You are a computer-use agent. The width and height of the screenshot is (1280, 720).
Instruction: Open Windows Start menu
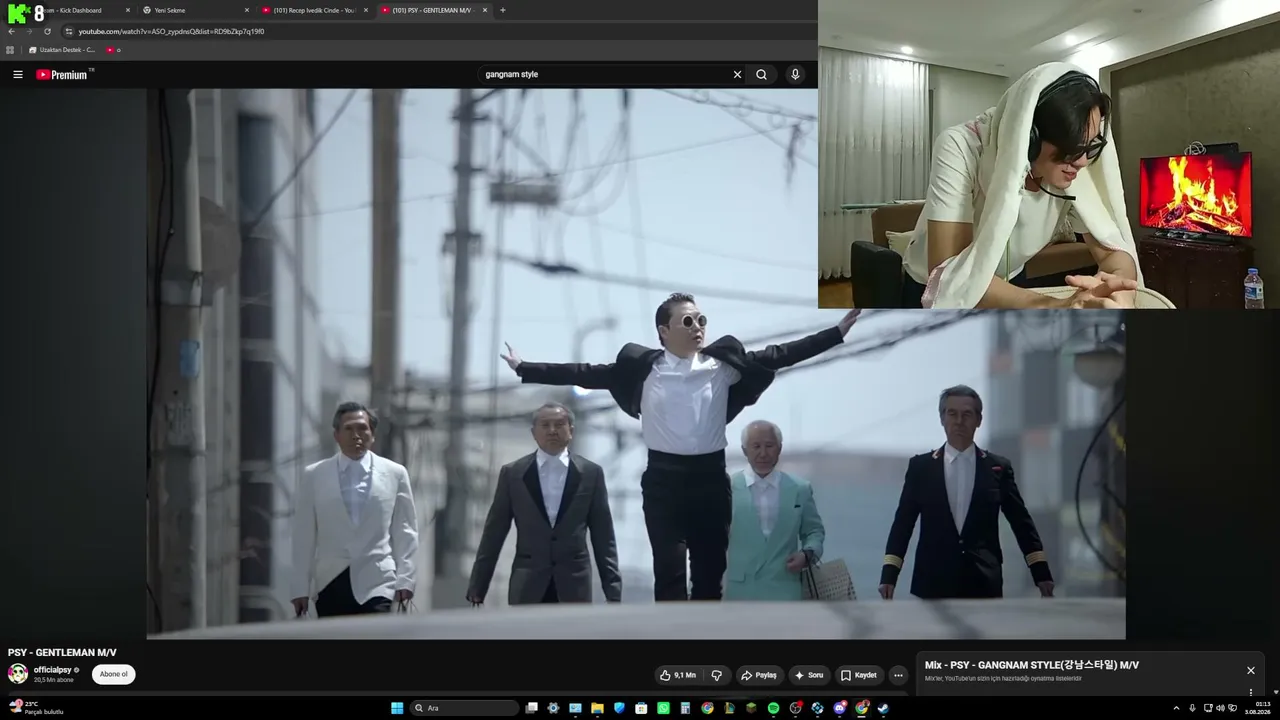(397, 708)
